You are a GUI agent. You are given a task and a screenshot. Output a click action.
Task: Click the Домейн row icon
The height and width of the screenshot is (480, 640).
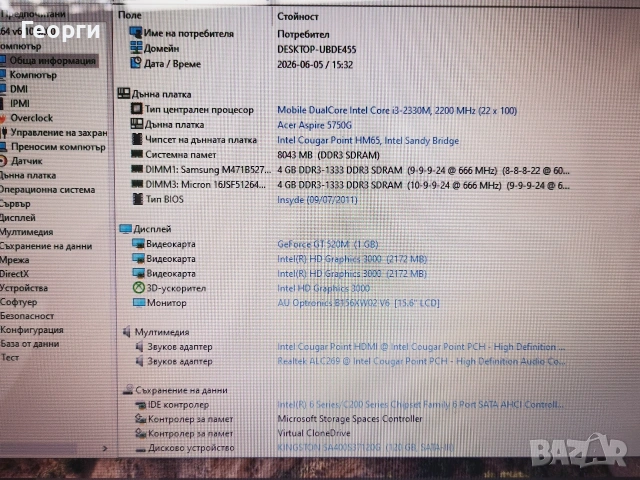(x=136, y=48)
